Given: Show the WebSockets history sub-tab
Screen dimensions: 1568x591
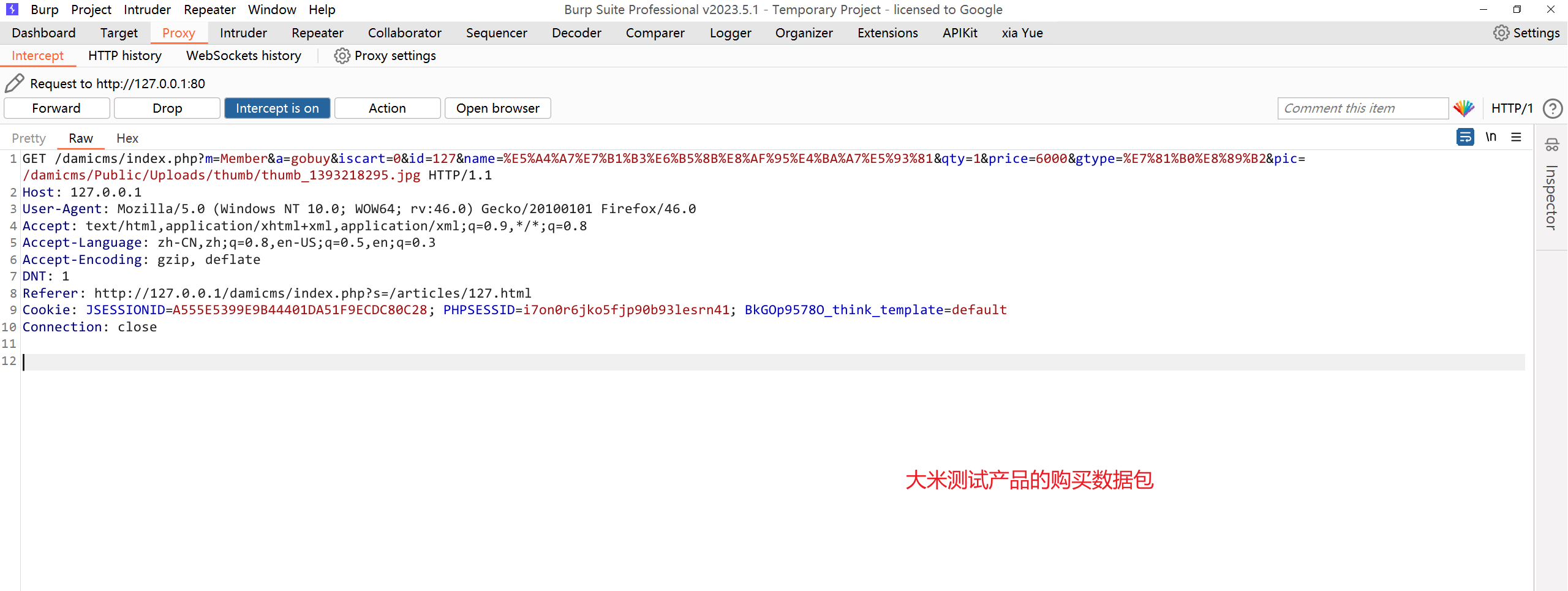Looking at the screenshot, I should tap(244, 56).
